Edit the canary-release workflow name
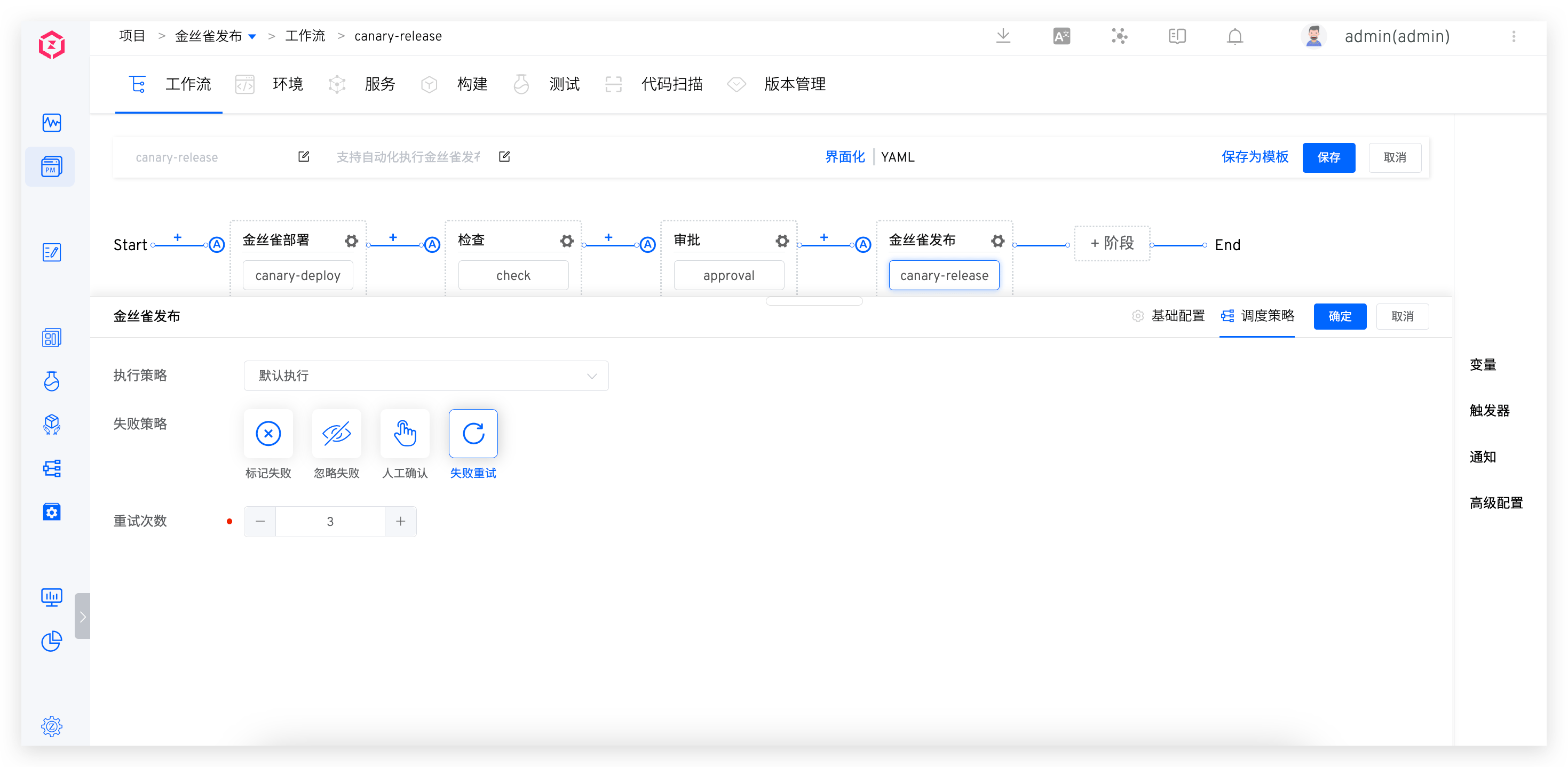 tap(304, 157)
